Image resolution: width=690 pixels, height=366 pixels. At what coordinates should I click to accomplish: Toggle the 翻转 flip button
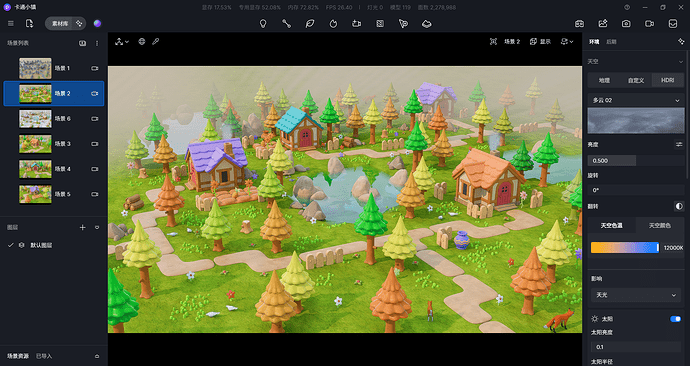tap(679, 206)
